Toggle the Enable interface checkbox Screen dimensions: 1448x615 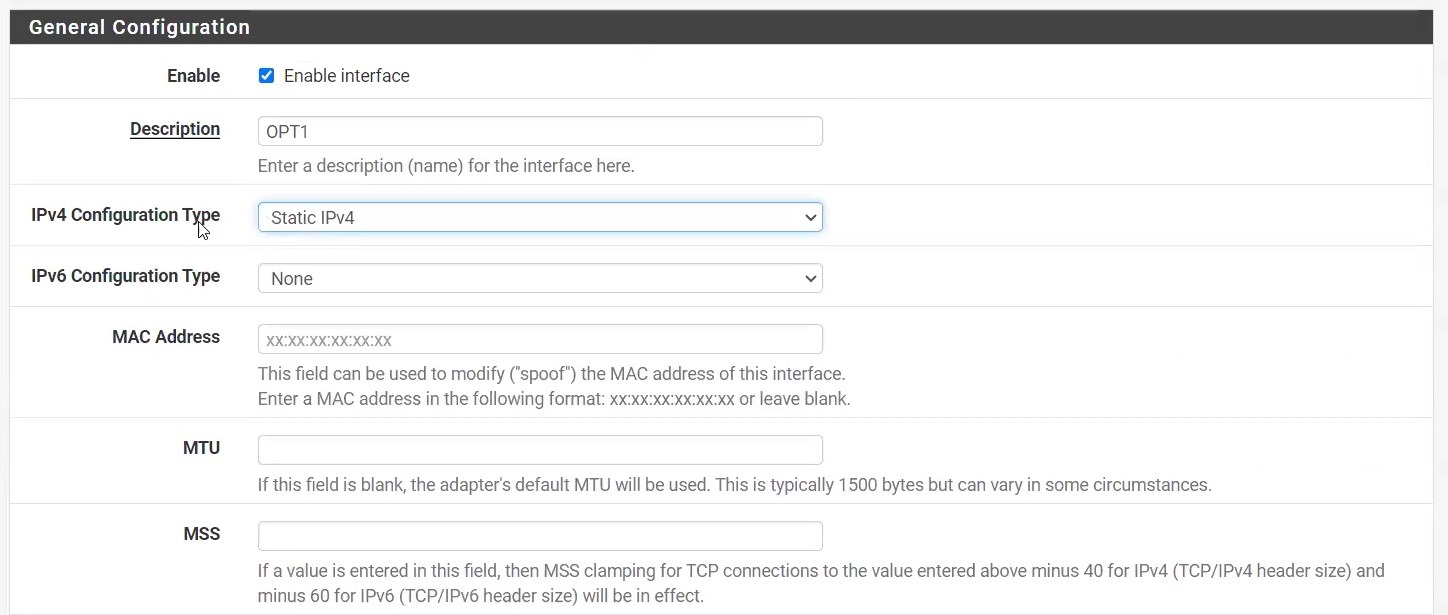pyautogui.click(x=266, y=76)
